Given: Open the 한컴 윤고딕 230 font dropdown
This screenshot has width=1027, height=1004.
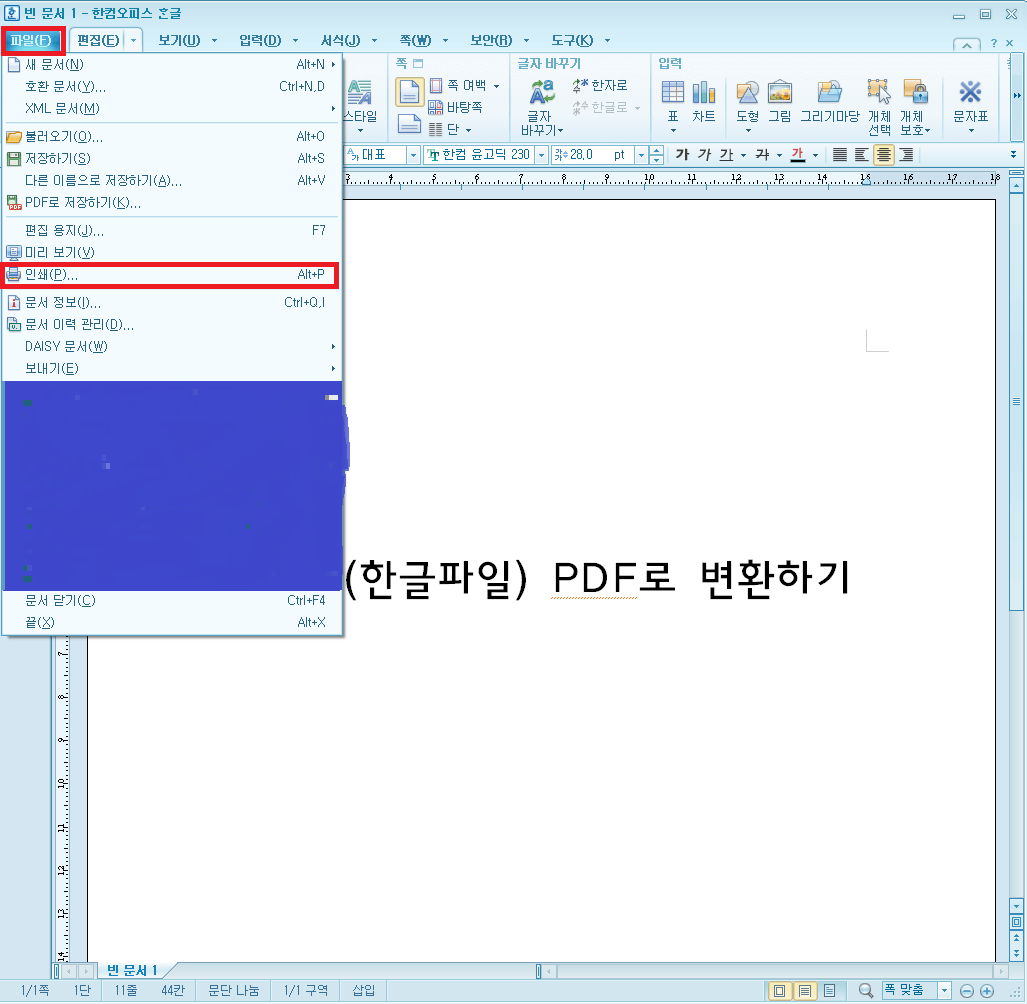Looking at the screenshot, I should pos(539,155).
